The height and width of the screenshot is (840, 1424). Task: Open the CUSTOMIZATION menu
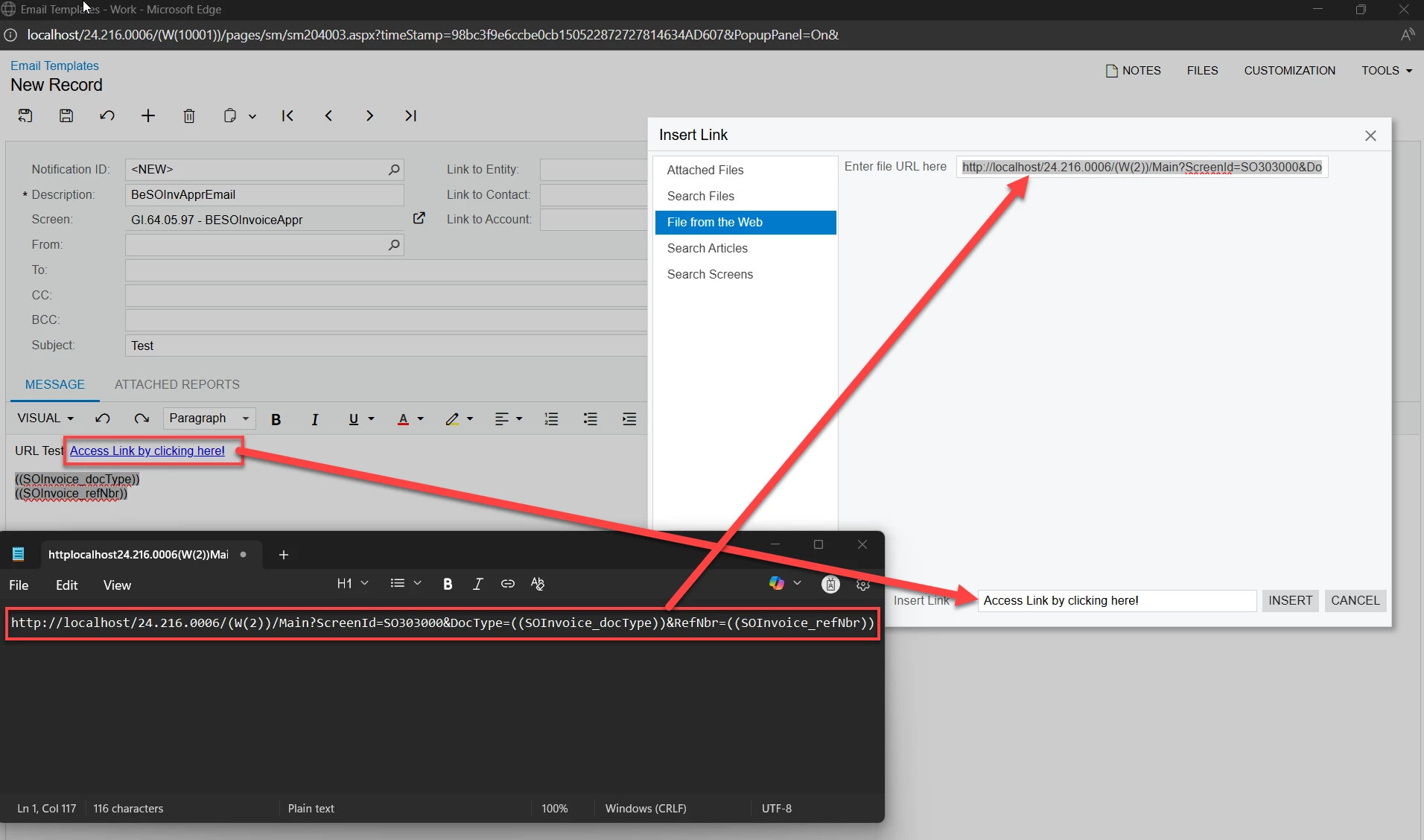pos(1289,71)
